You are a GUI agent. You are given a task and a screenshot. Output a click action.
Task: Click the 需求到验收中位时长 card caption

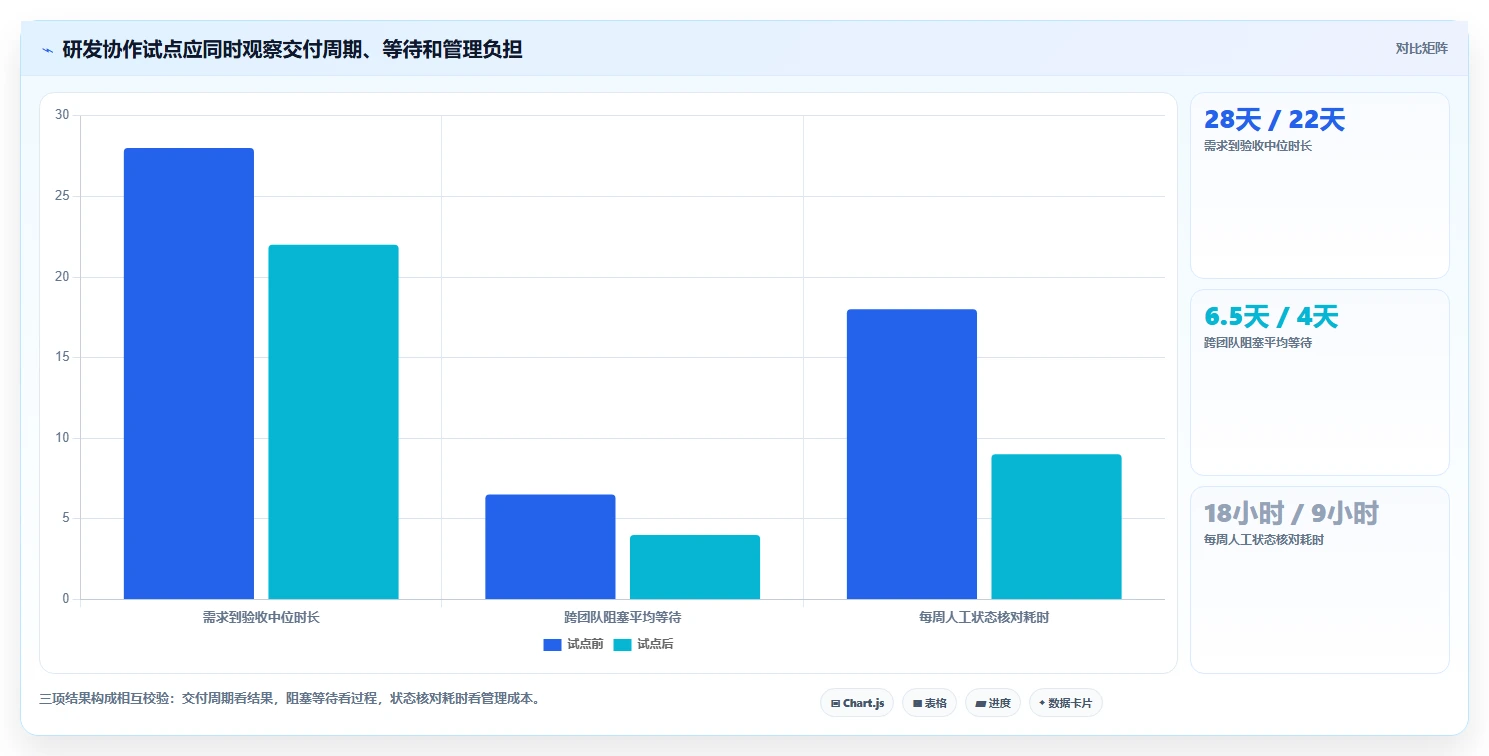click(1258, 146)
